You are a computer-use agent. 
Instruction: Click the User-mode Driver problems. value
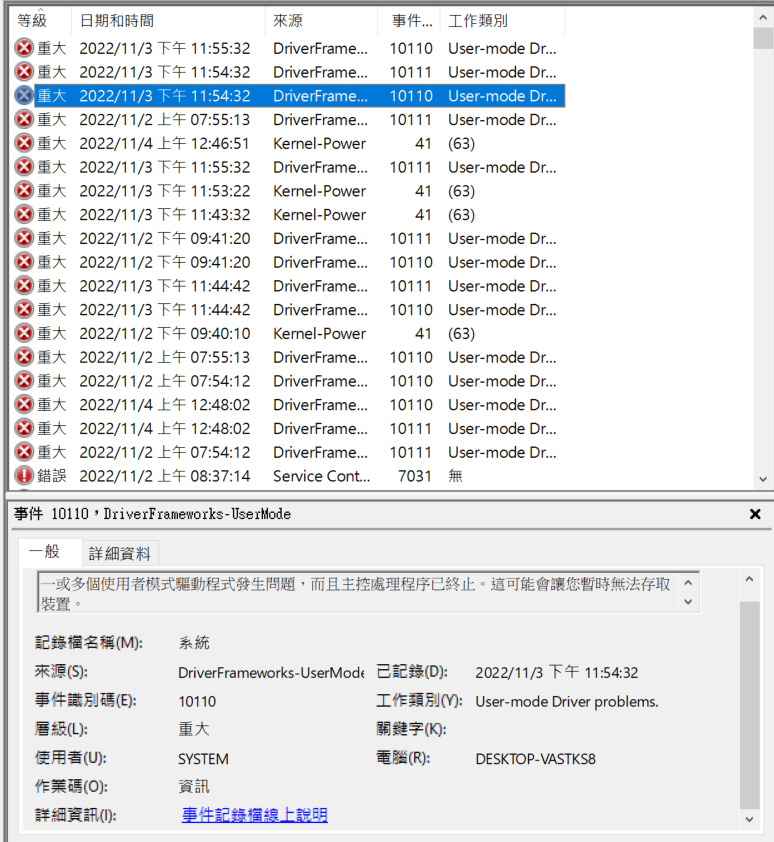click(567, 702)
